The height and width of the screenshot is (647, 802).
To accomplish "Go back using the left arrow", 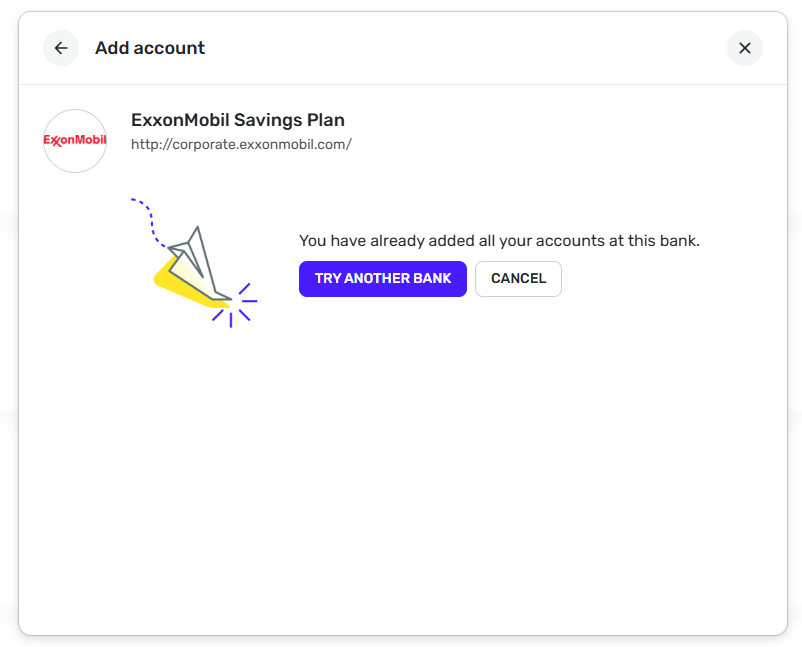I will pyautogui.click(x=61, y=48).
